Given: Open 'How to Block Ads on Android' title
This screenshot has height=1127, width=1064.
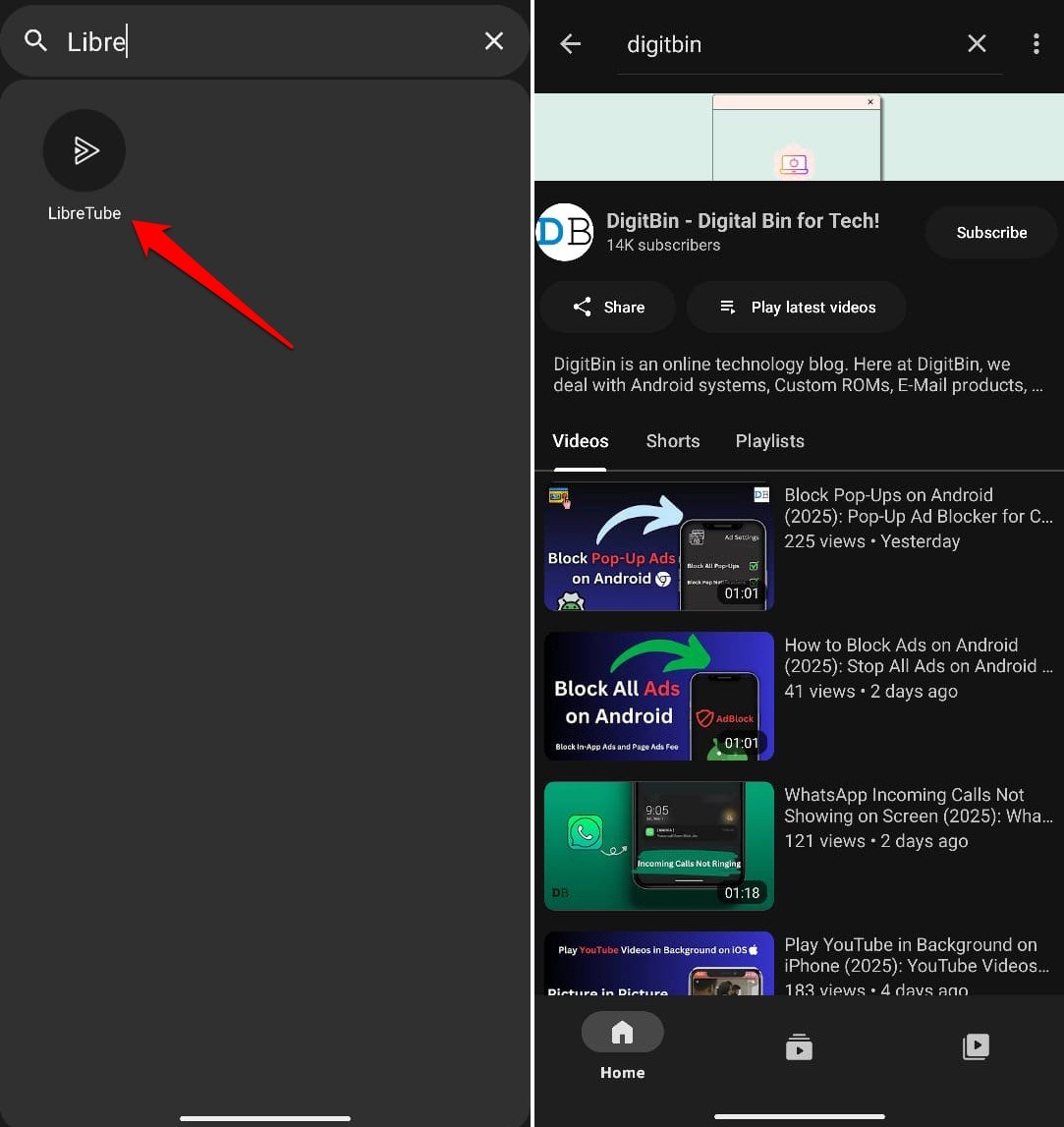Looking at the screenshot, I should [x=919, y=655].
